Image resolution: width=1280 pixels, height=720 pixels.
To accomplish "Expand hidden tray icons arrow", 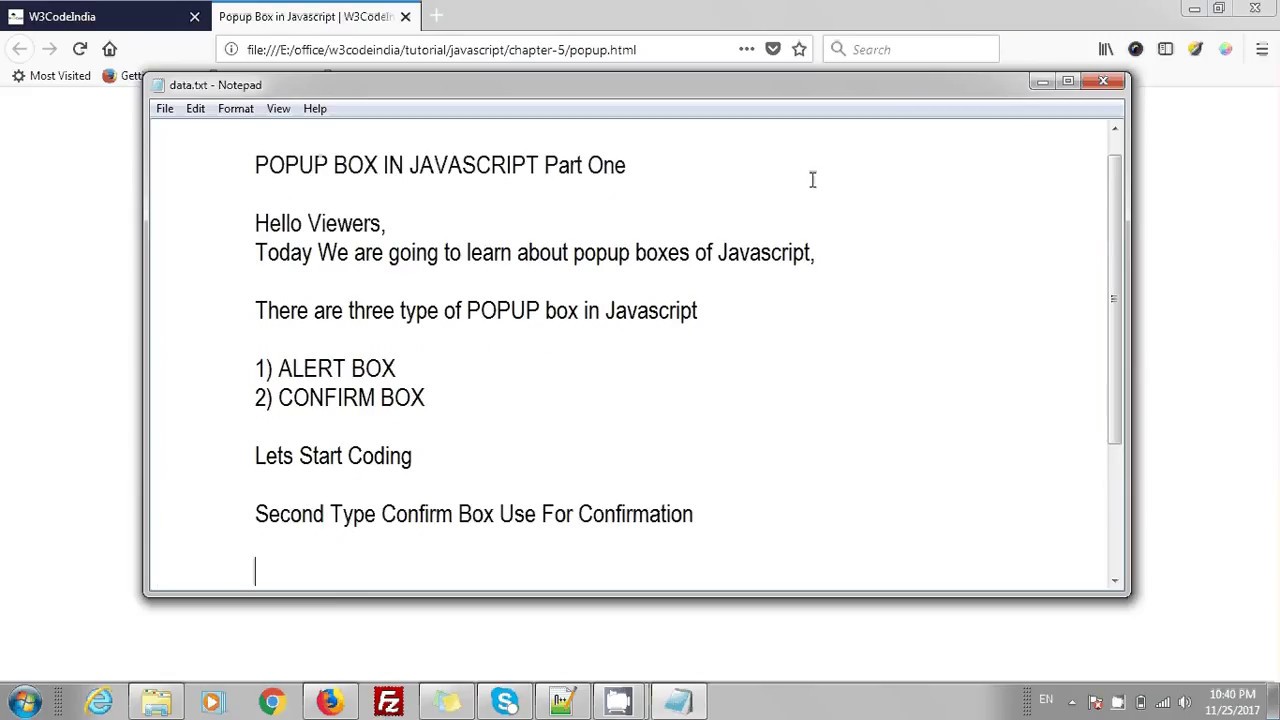I will click(1072, 701).
